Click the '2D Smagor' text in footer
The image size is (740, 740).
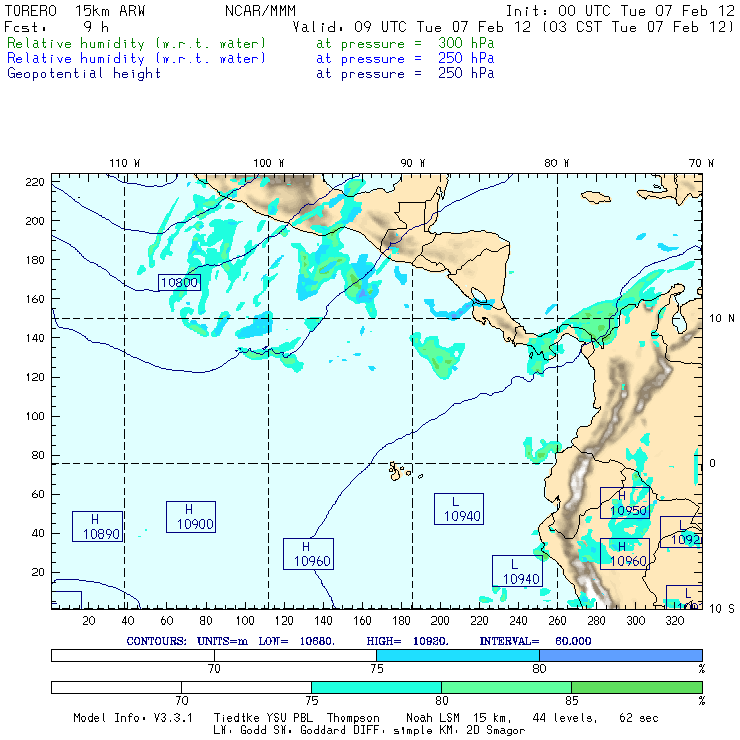496,730
